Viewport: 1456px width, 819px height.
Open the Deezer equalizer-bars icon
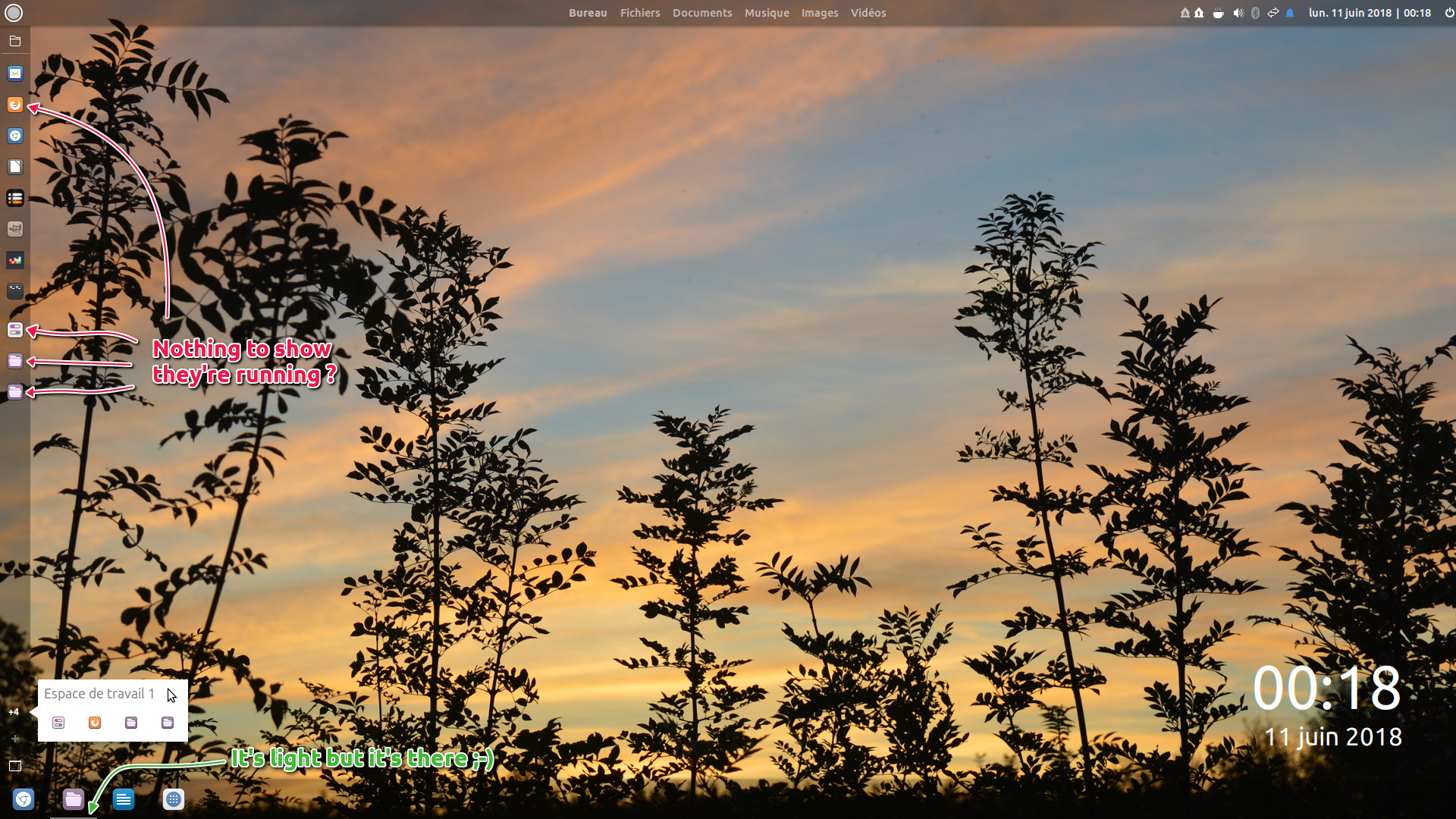click(15, 260)
